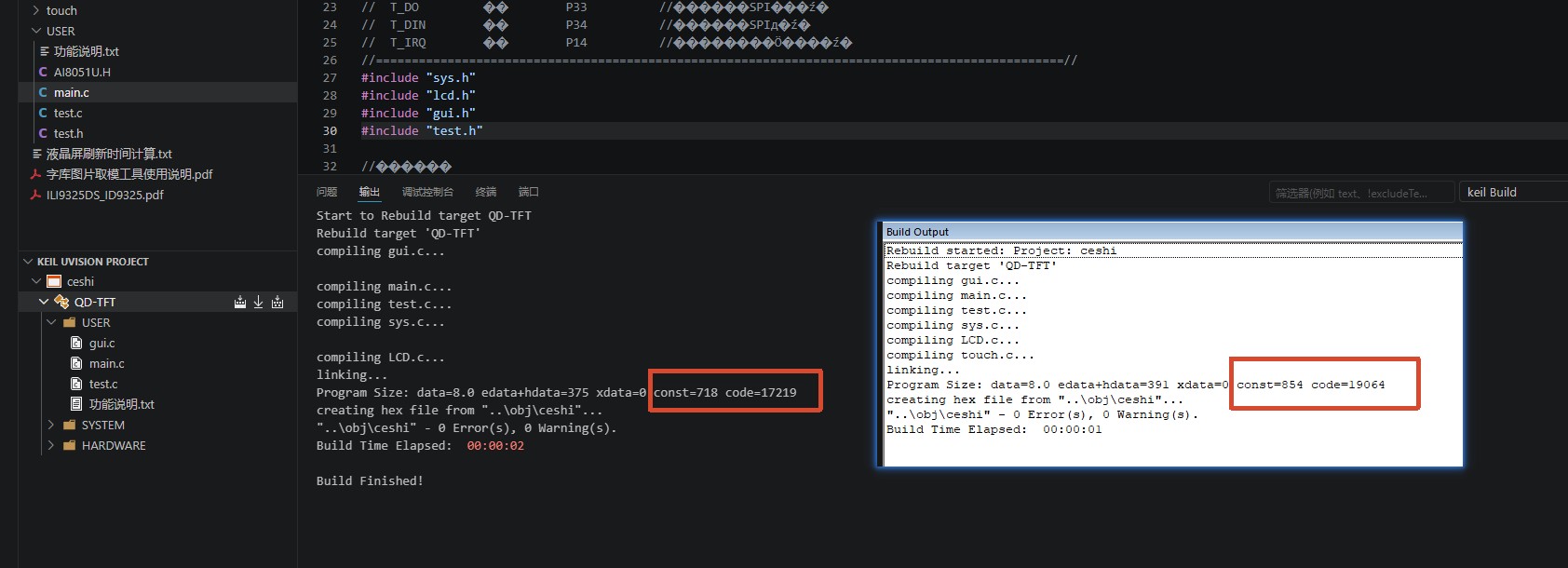The image size is (1568, 568).
Task: Click the C icon beside test.c in explorer
Action: point(43,113)
